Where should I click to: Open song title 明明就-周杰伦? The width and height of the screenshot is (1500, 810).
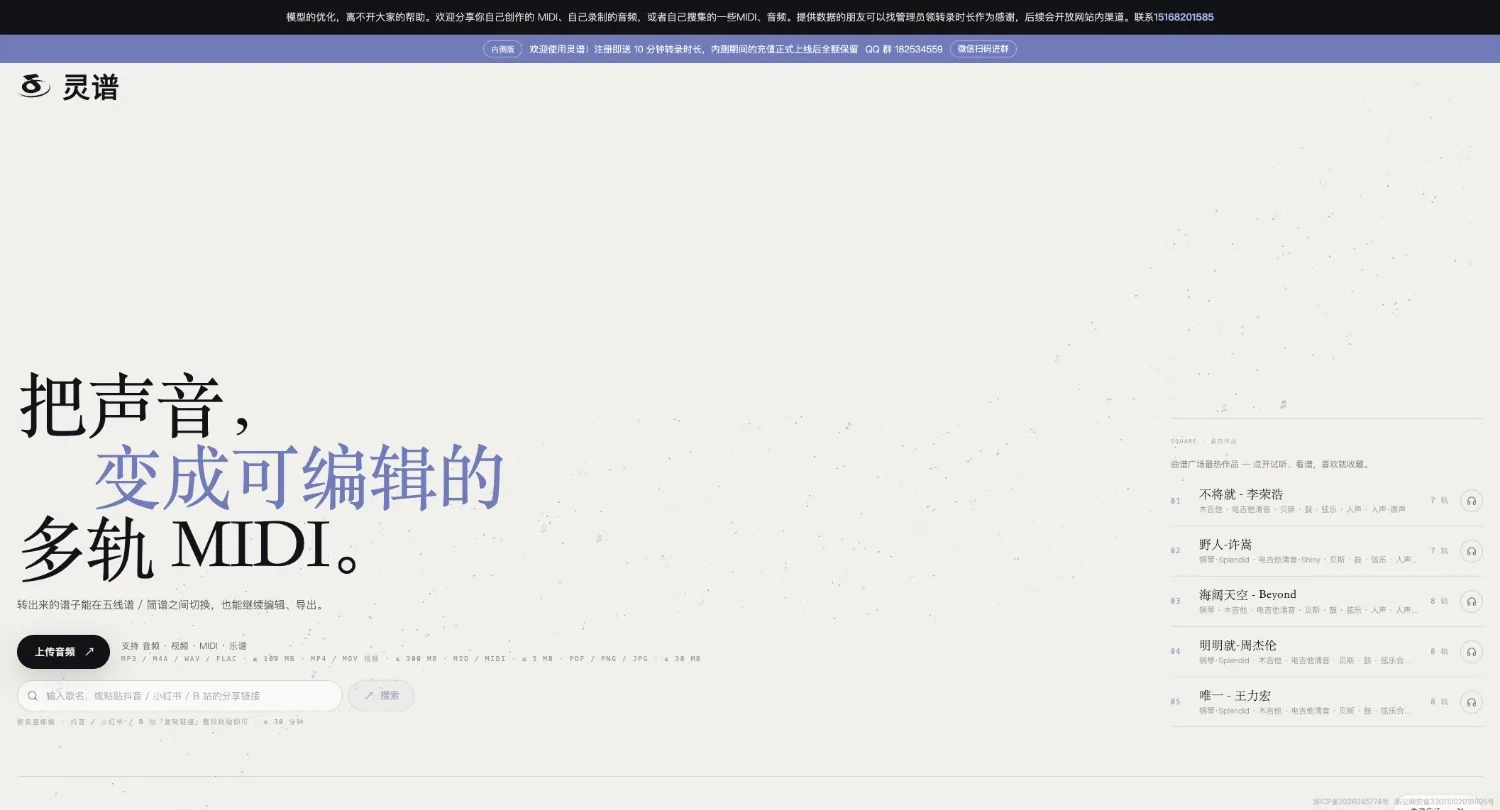1238,646
